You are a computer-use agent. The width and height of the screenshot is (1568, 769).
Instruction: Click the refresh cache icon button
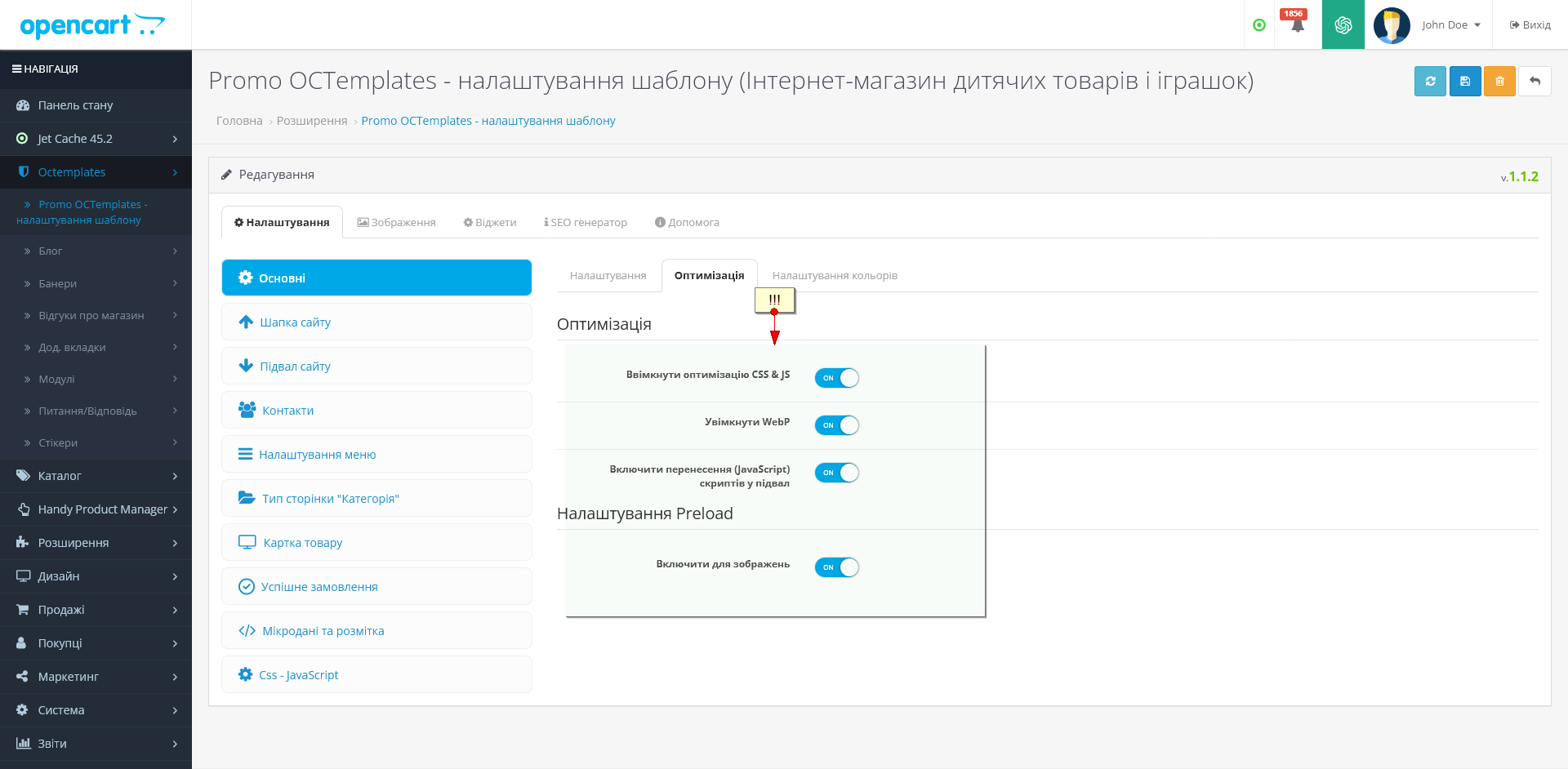pos(1430,82)
